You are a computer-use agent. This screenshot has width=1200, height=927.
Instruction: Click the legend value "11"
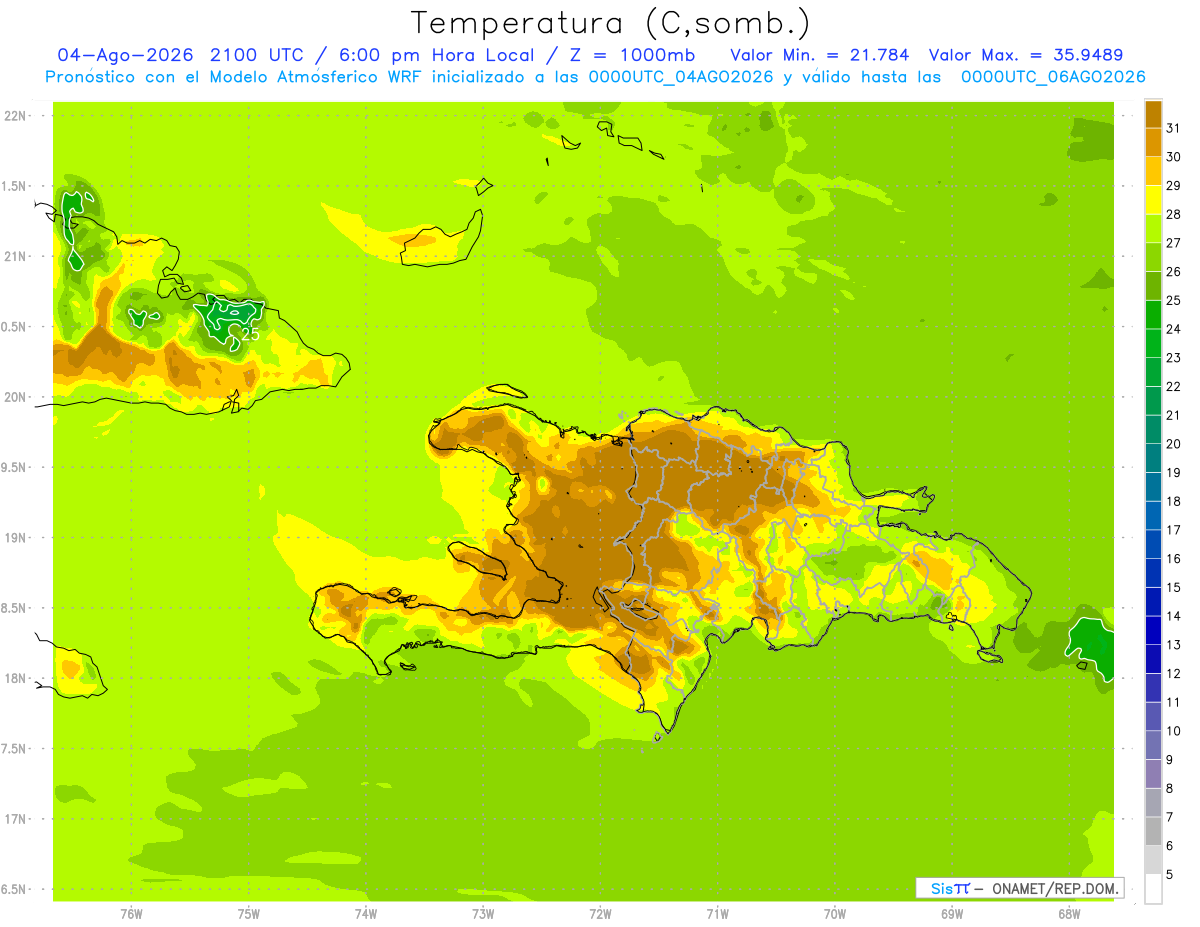click(1174, 702)
